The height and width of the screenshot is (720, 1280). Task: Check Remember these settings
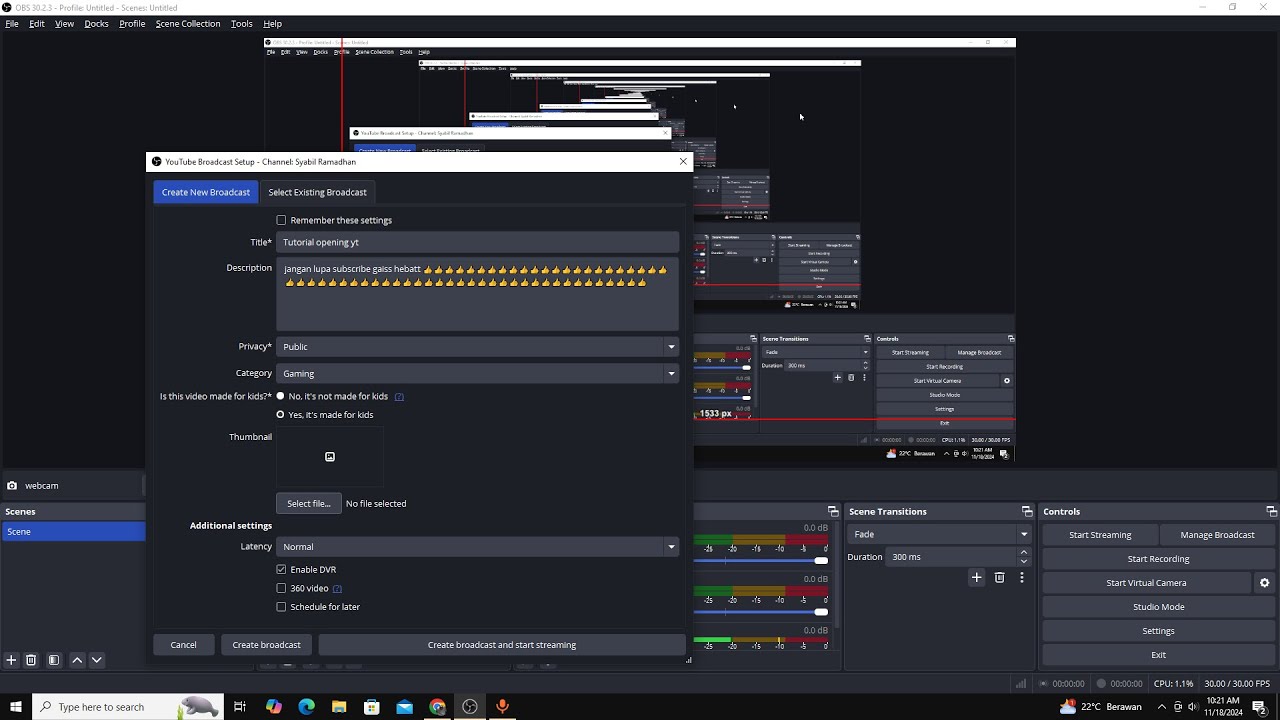tap(281, 220)
